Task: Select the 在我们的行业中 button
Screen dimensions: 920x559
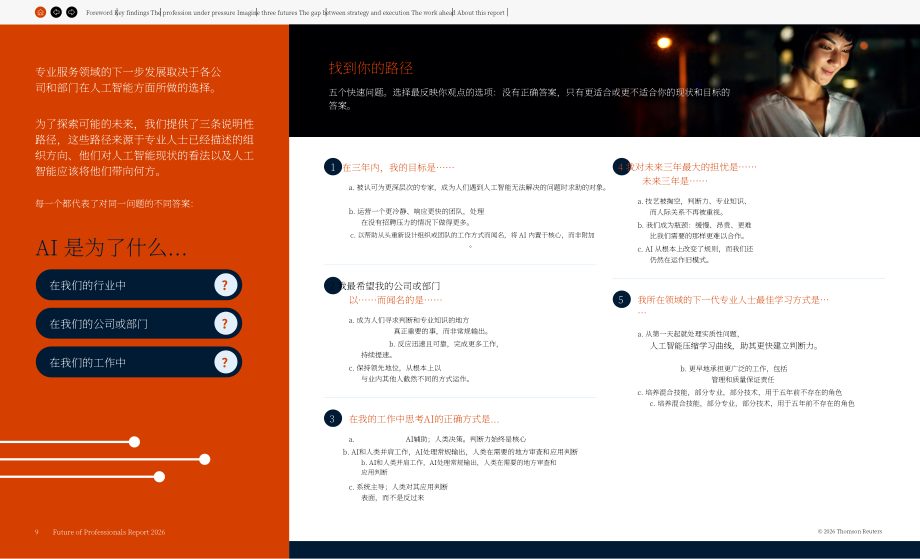Action: pos(138,285)
